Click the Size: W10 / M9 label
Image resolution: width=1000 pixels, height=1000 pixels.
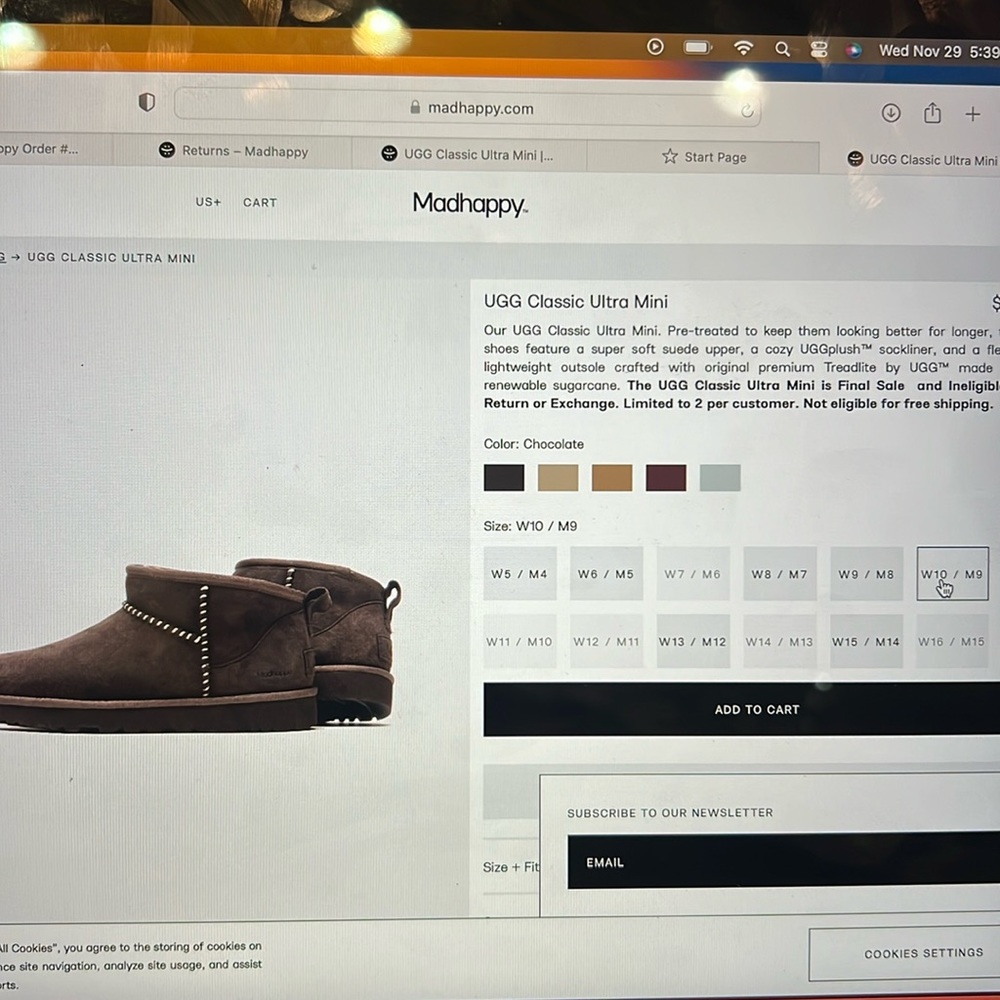531,526
